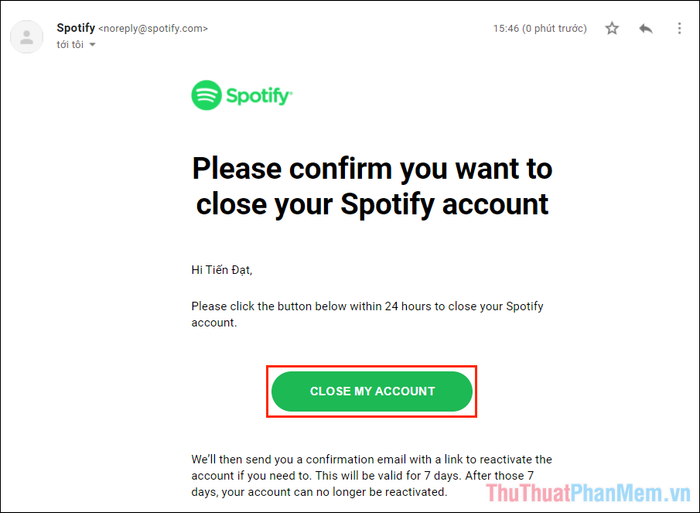The height and width of the screenshot is (513, 700).
Task: Select the noreply@spotify.com address
Action: (x=153, y=29)
